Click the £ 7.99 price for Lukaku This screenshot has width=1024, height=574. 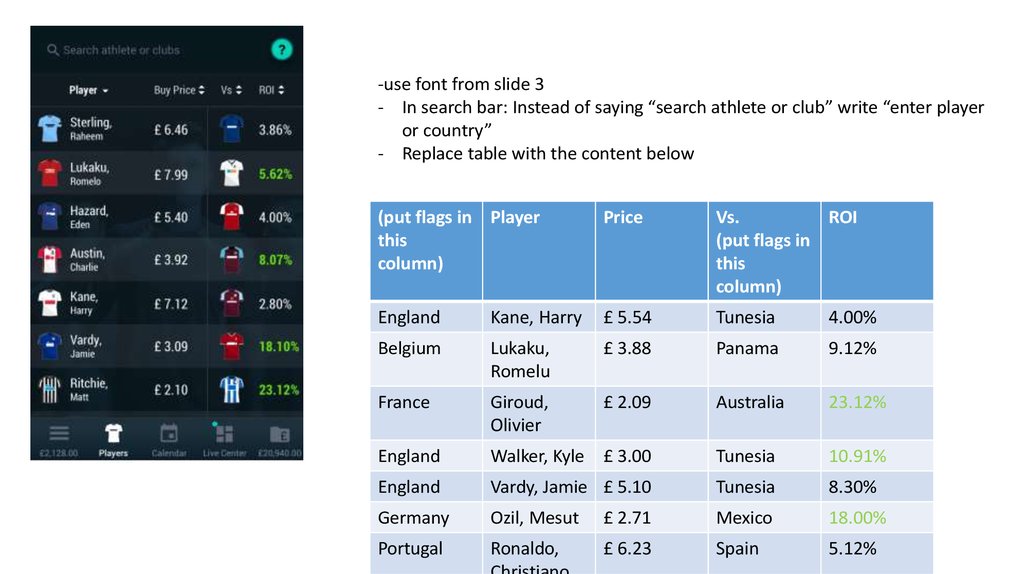(x=170, y=174)
